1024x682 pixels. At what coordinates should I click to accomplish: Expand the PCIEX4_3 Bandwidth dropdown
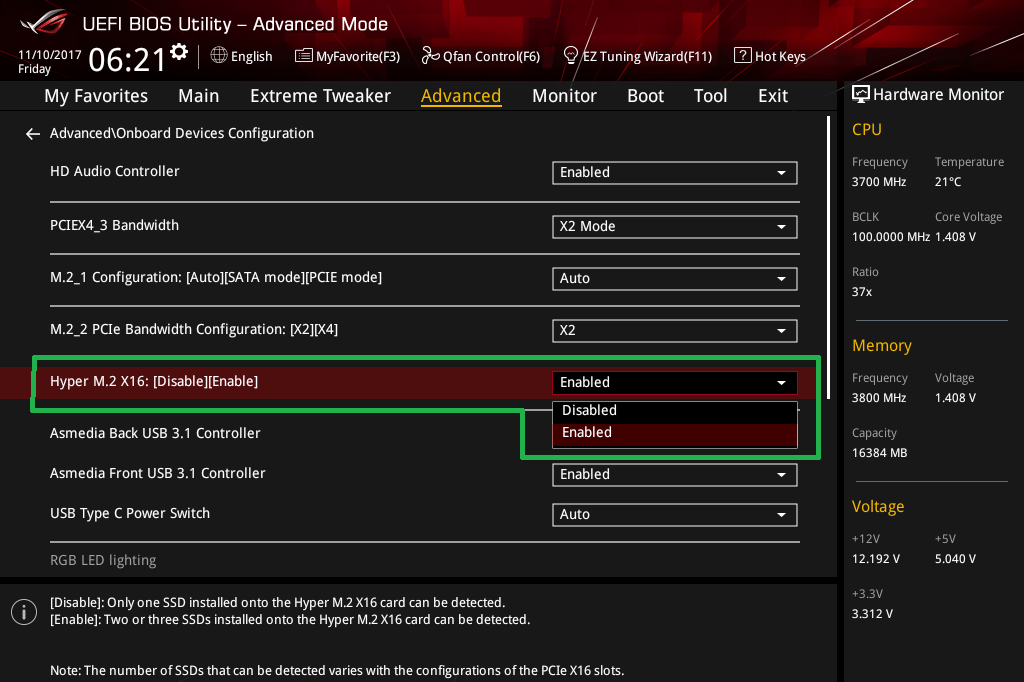[x=675, y=227]
